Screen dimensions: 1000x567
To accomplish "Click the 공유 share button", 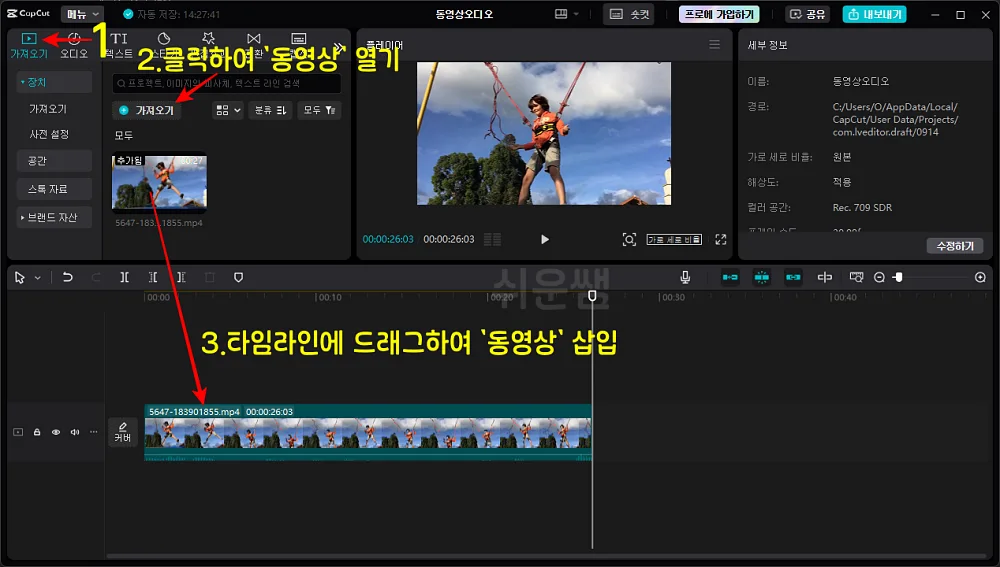I will pyautogui.click(x=807, y=14).
